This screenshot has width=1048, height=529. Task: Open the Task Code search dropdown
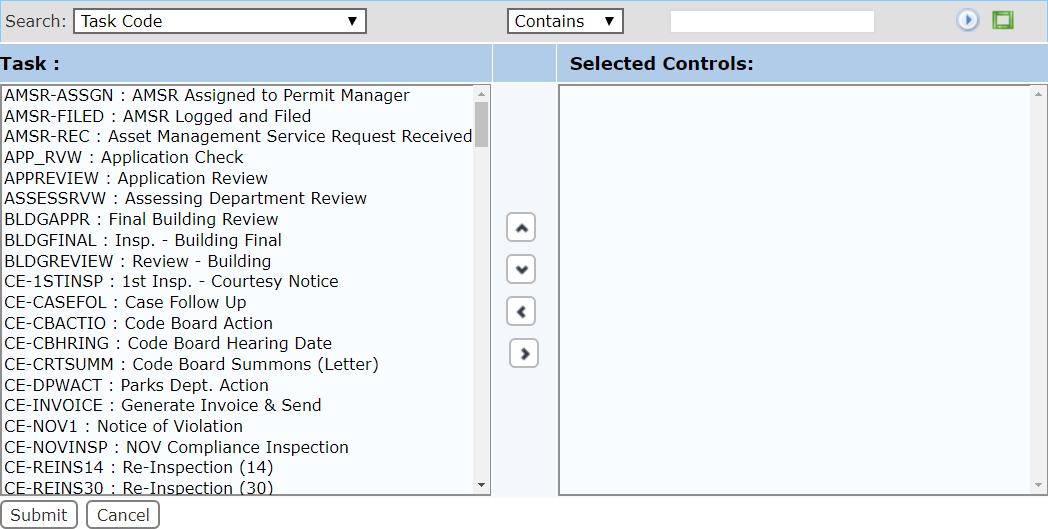(x=219, y=21)
